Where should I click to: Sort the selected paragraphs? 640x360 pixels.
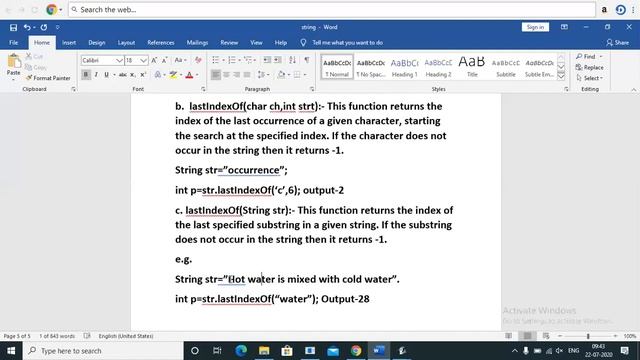292,60
